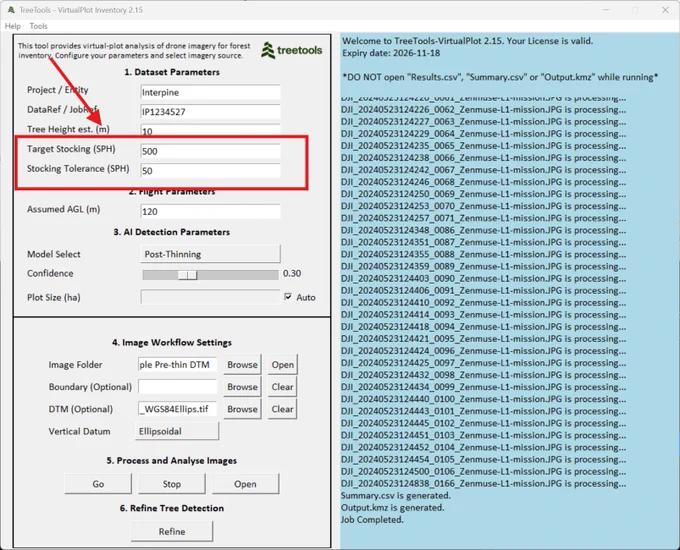Screen dimensions: 680x550
Task: Click the Tree Height est. input field
Action: [x=210, y=130]
